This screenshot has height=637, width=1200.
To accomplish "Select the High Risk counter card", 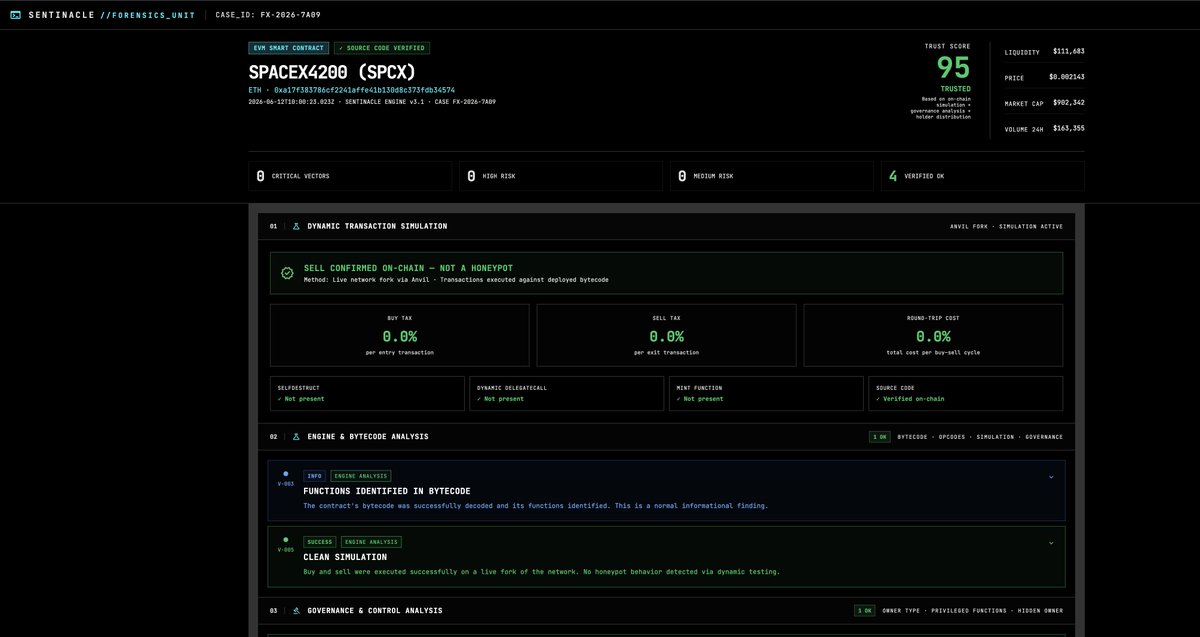I will [x=561, y=176].
